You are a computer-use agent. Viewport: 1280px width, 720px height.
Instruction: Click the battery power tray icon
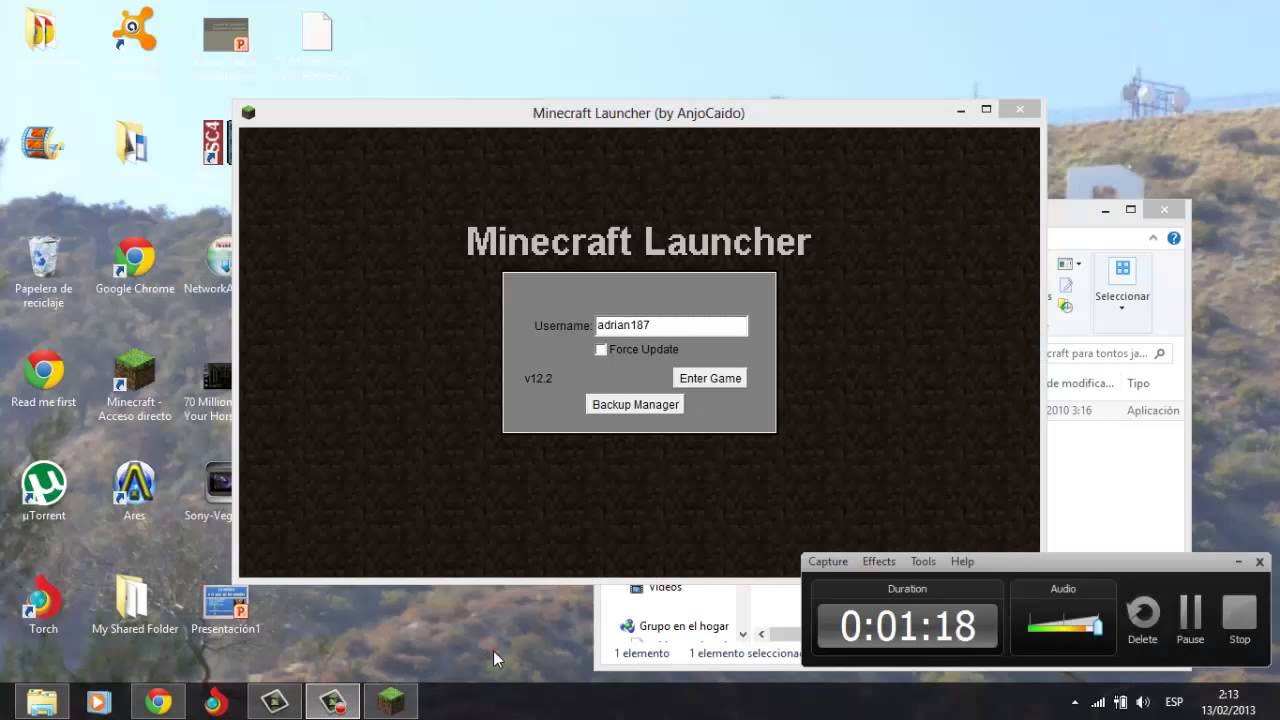[1121, 702]
